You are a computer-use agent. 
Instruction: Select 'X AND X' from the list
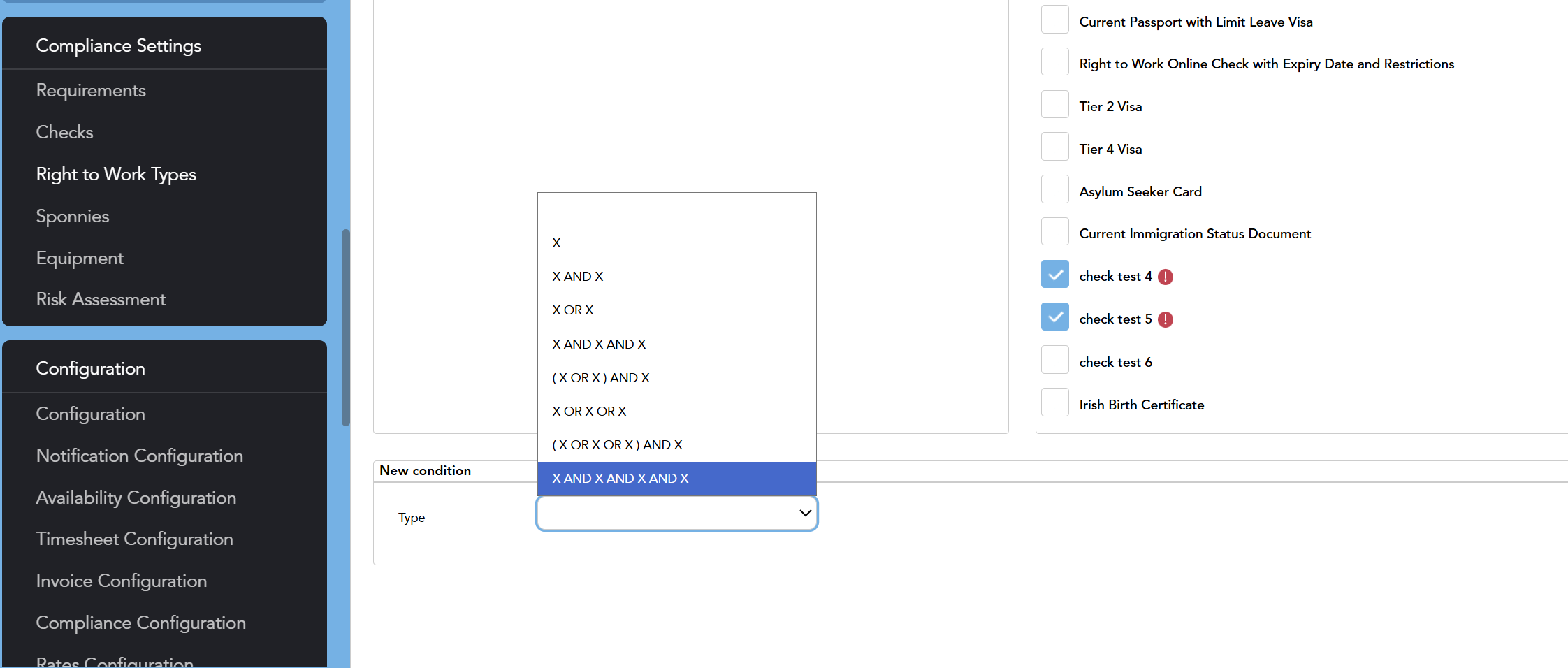coord(577,277)
